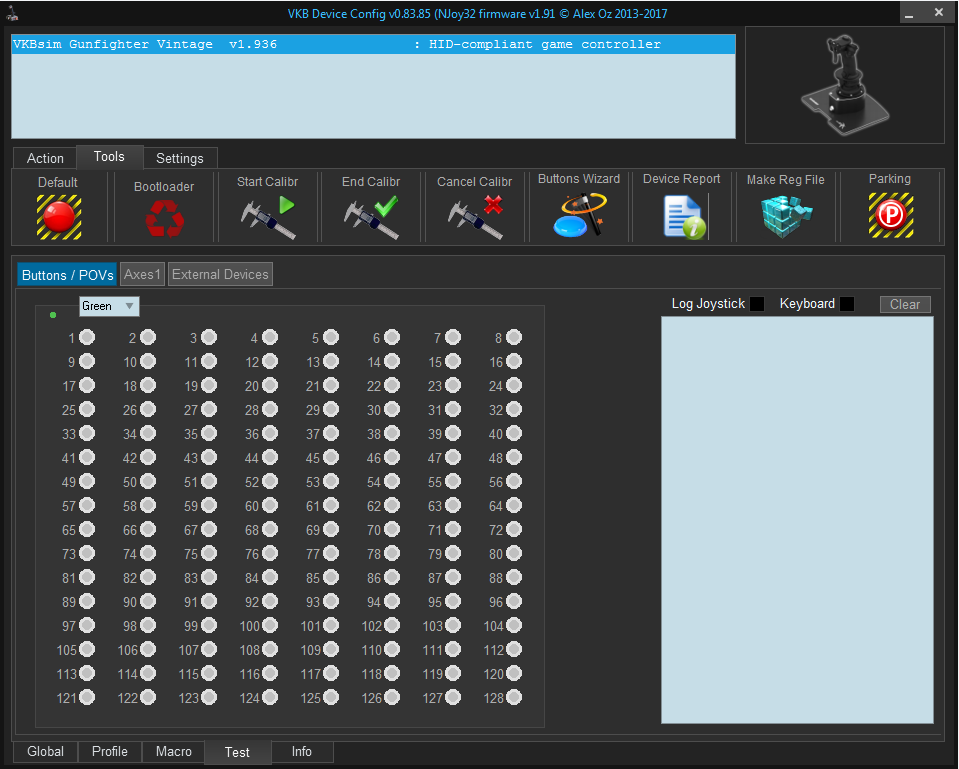Click the joystick device thumbnail image
Image resolution: width=959 pixels, height=769 pixels.
pos(844,85)
